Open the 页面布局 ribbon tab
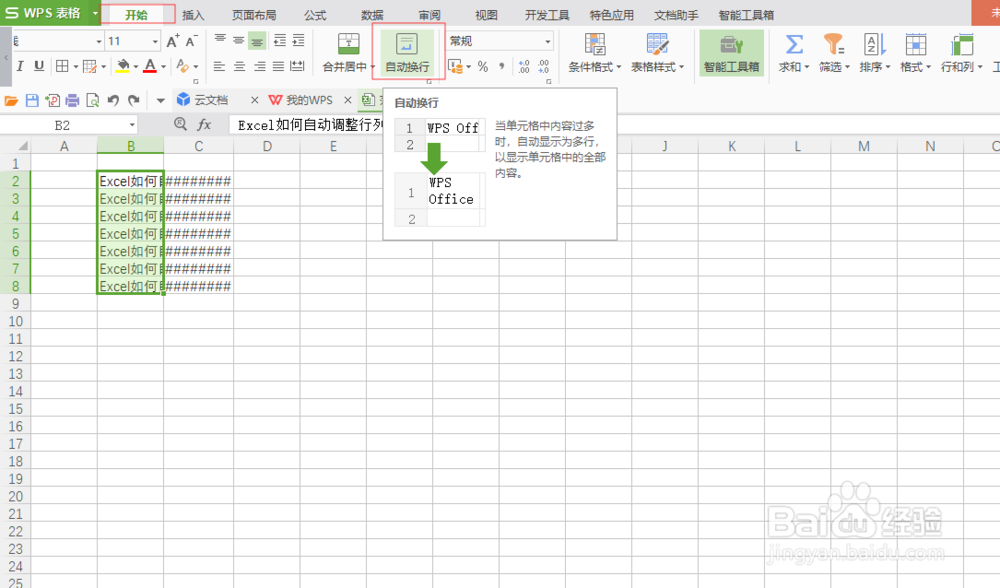 coord(254,15)
